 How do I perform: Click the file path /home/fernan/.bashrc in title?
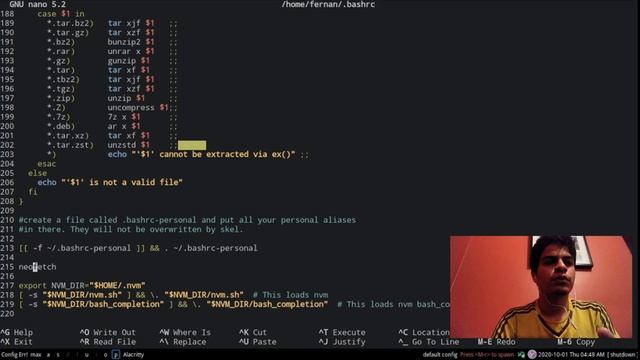click(328, 4)
